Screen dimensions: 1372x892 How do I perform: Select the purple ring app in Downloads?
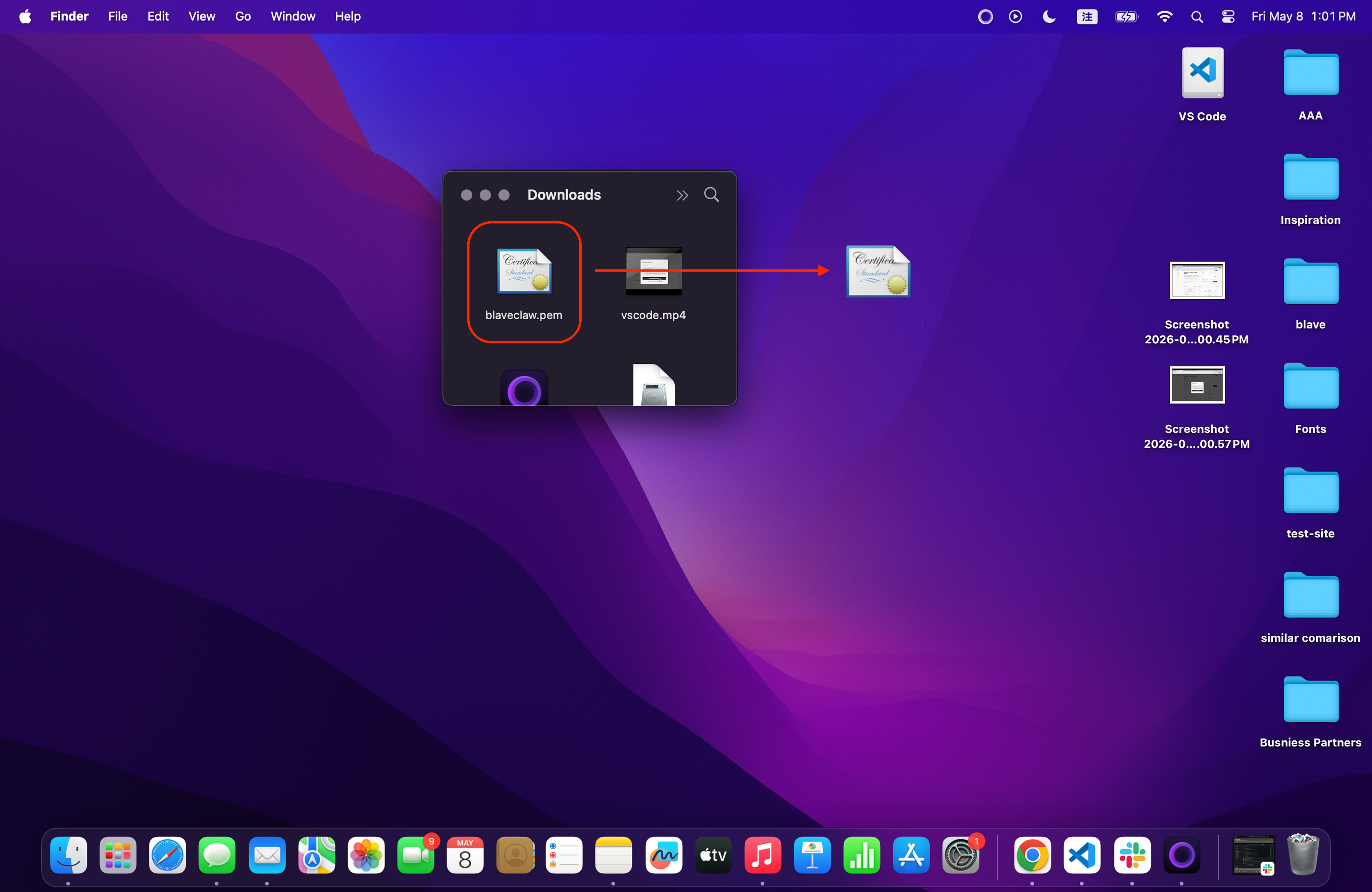[524, 387]
